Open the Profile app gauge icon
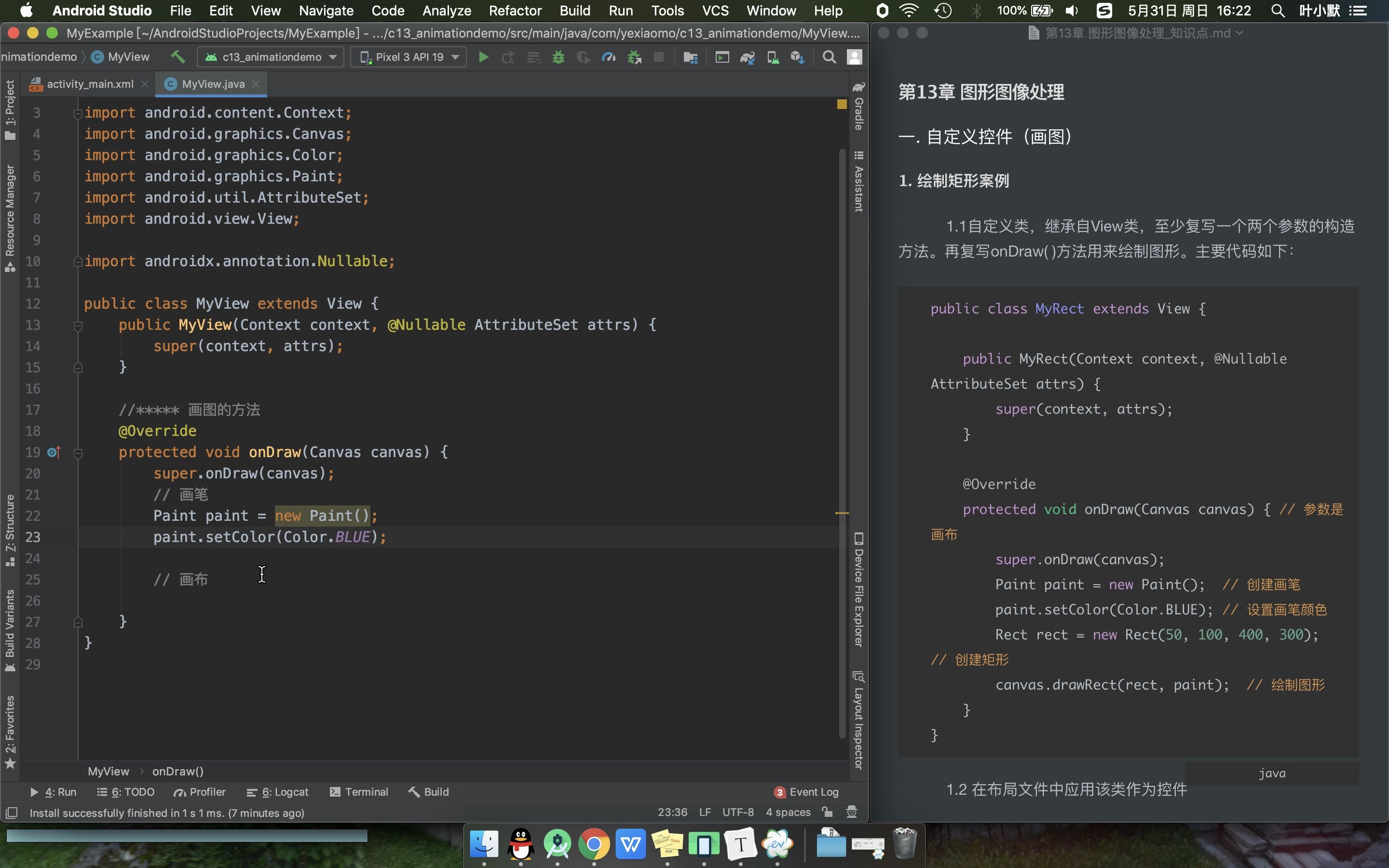The image size is (1389, 868). (608, 57)
